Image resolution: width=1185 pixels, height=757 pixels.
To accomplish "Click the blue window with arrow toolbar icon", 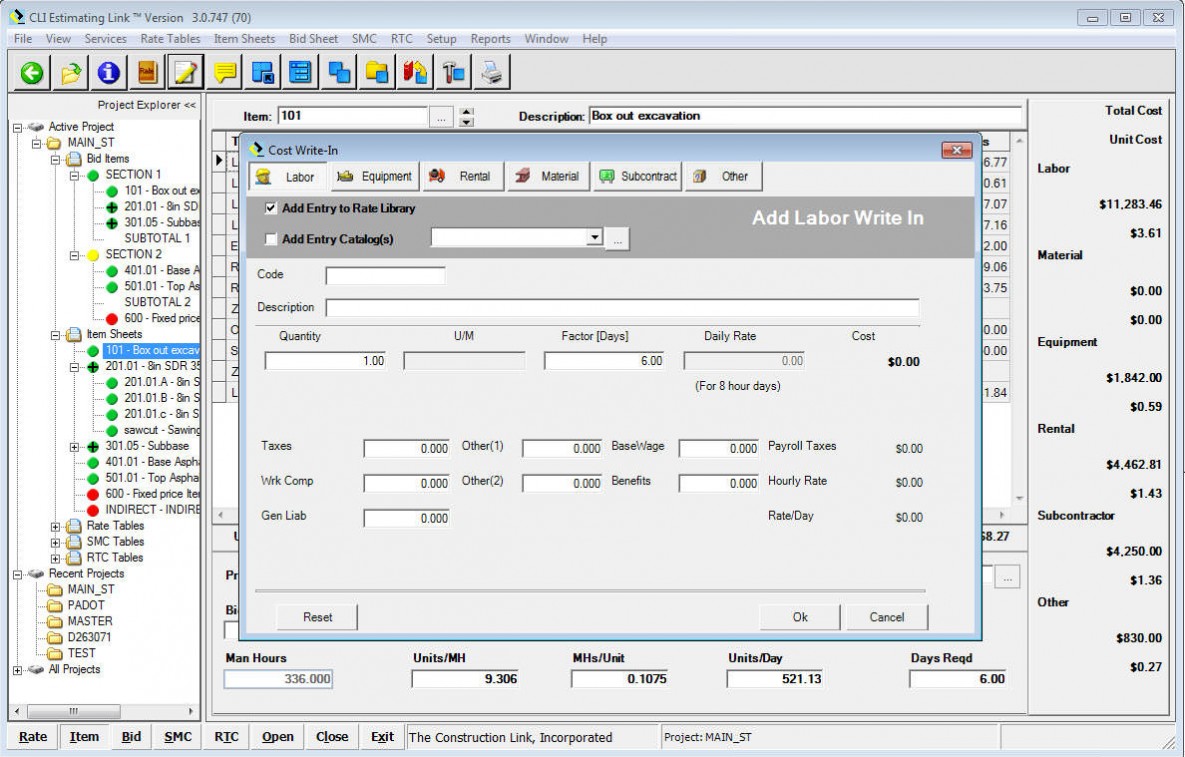I will pyautogui.click(x=263, y=73).
